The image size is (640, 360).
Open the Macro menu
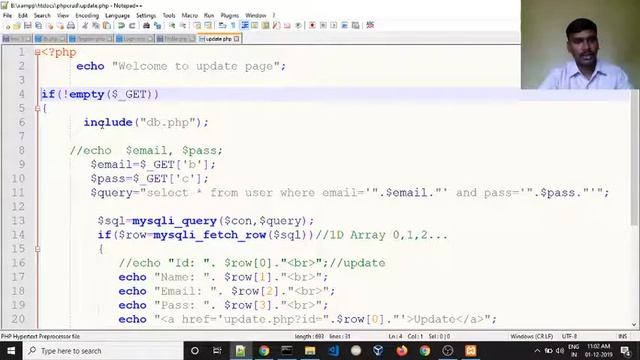pyautogui.click(x=189, y=16)
